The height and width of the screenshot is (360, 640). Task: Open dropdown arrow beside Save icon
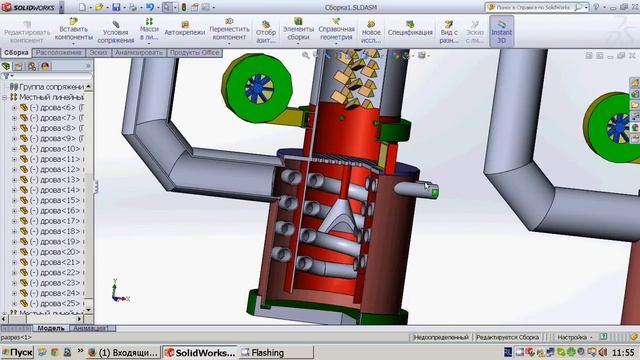[124, 8]
